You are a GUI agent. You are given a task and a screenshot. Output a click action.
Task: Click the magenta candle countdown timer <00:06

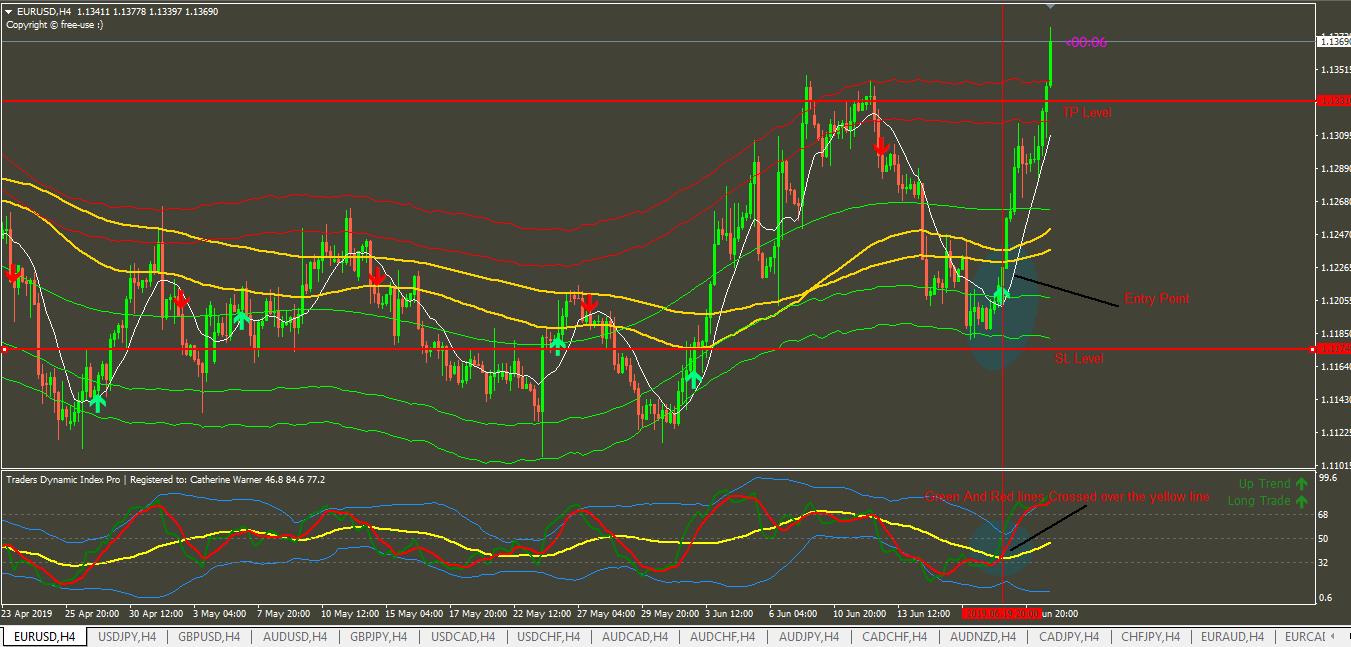tap(1086, 42)
